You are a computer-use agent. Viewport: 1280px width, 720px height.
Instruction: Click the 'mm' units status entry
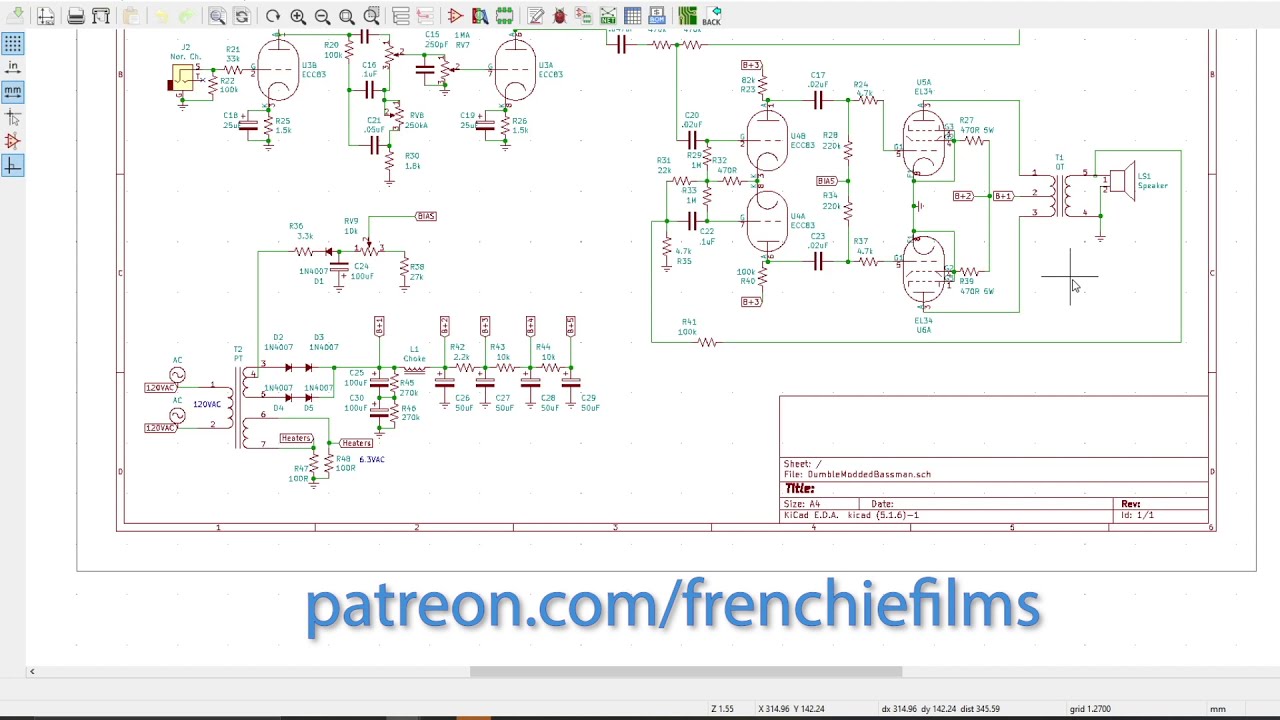coord(1218,709)
